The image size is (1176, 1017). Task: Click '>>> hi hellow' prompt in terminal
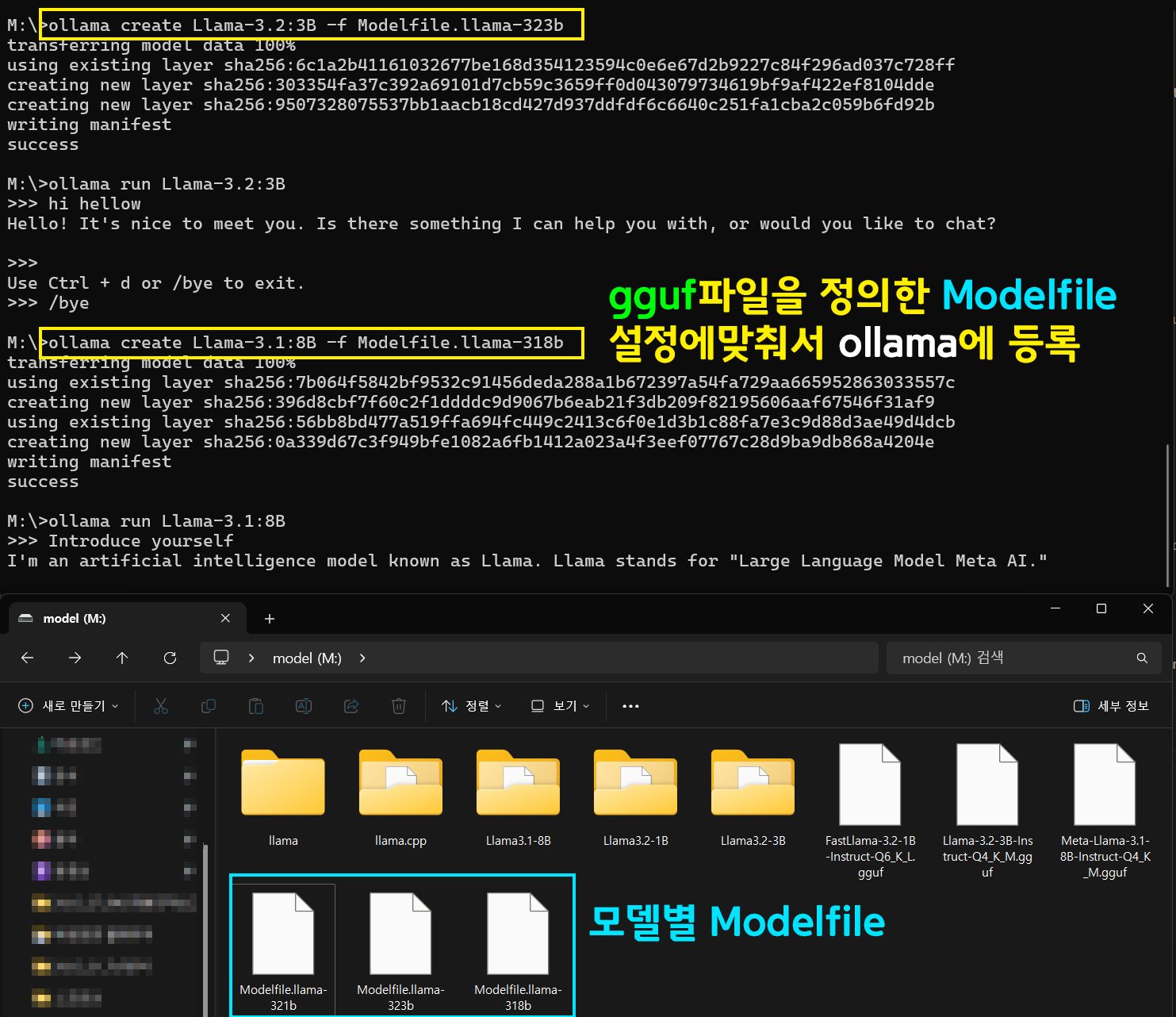(x=75, y=204)
